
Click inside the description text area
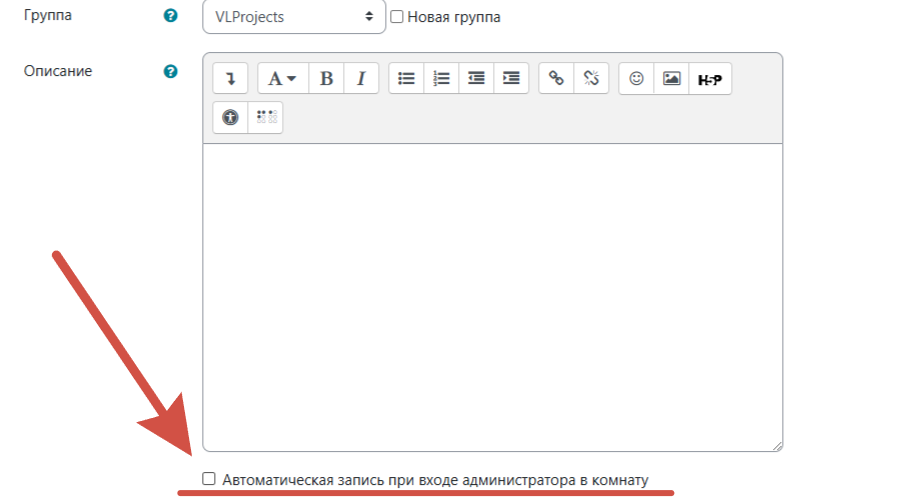click(x=492, y=296)
